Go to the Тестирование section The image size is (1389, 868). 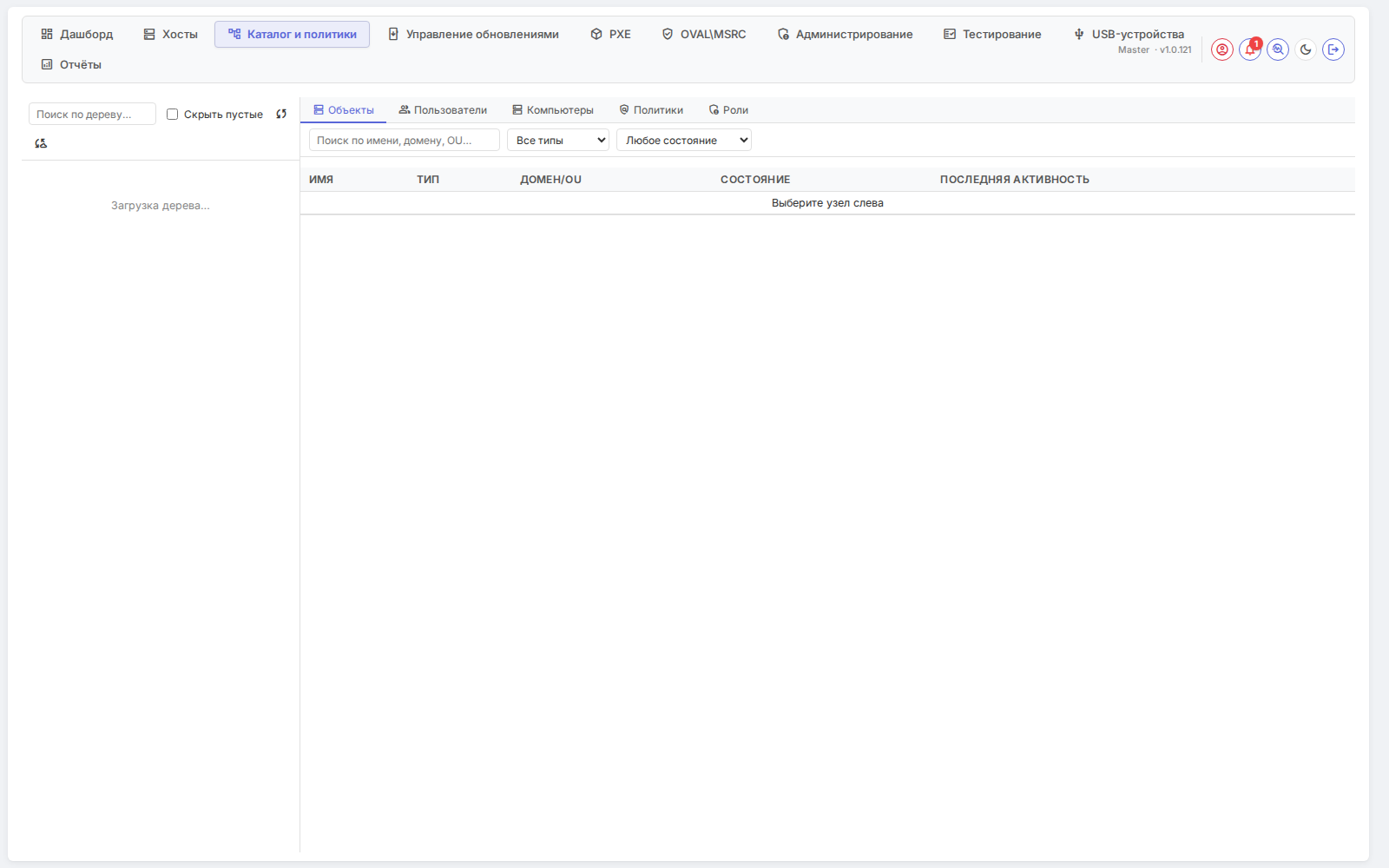click(x=992, y=34)
